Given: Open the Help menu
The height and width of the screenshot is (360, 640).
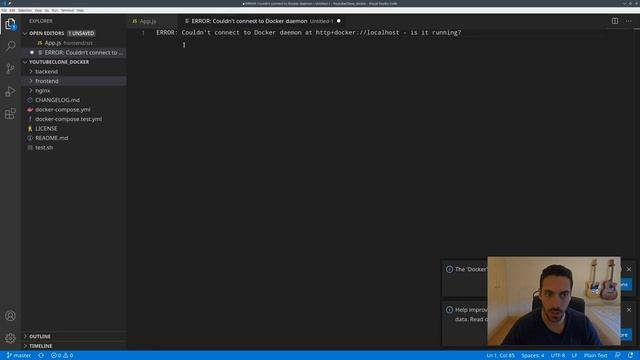Looking at the screenshot, I should [x=80, y=10].
